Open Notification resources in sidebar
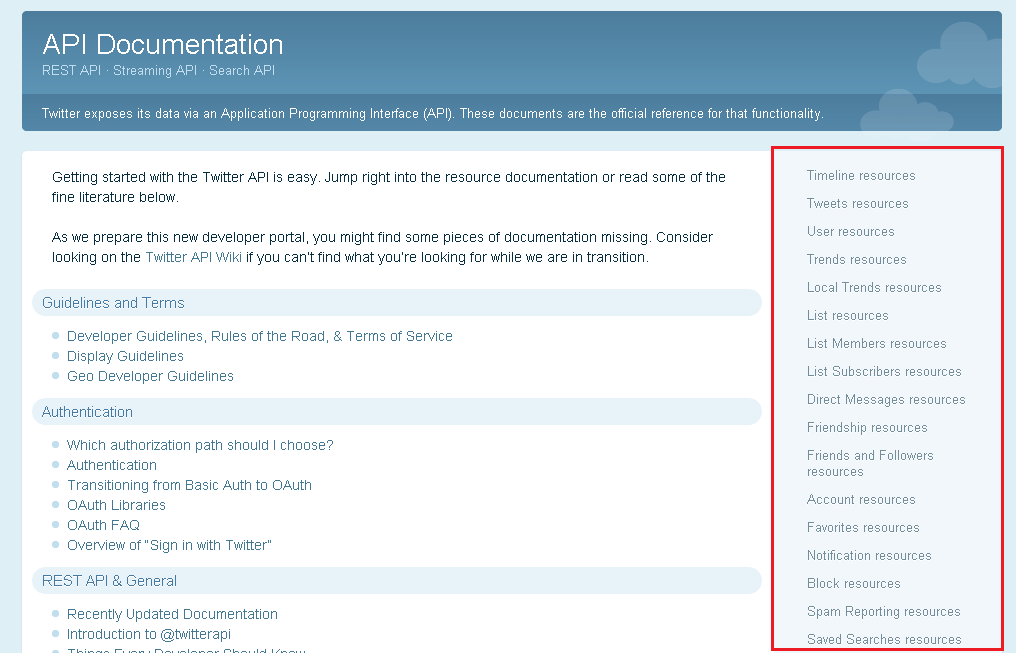Image resolution: width=1016 pixels, height=653 pixels. [x=869, y=555]
